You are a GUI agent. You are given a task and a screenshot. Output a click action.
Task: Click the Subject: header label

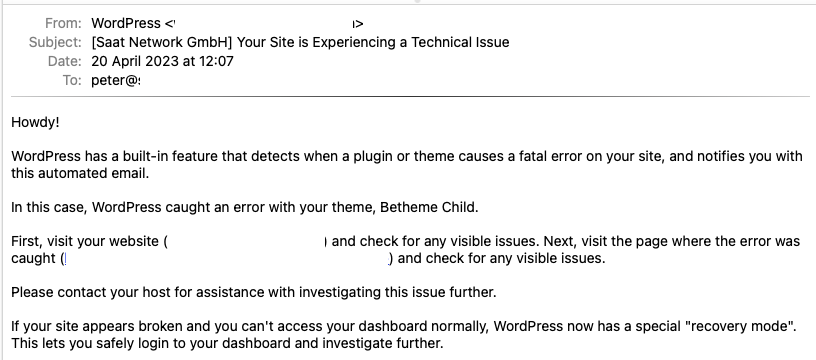[x=55, y=42]
